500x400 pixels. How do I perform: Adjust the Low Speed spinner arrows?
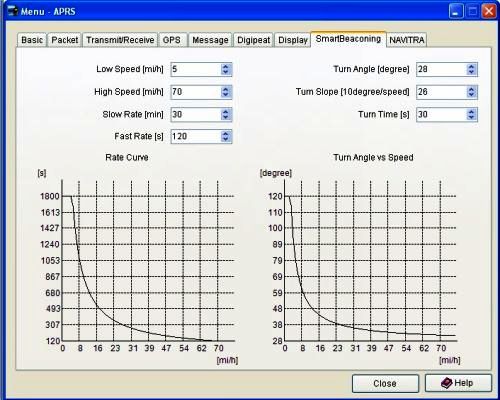[x=226, y=69]
